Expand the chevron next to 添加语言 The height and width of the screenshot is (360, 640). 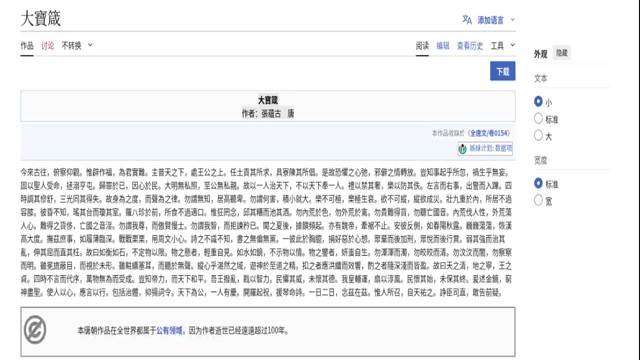coord(513,19)
